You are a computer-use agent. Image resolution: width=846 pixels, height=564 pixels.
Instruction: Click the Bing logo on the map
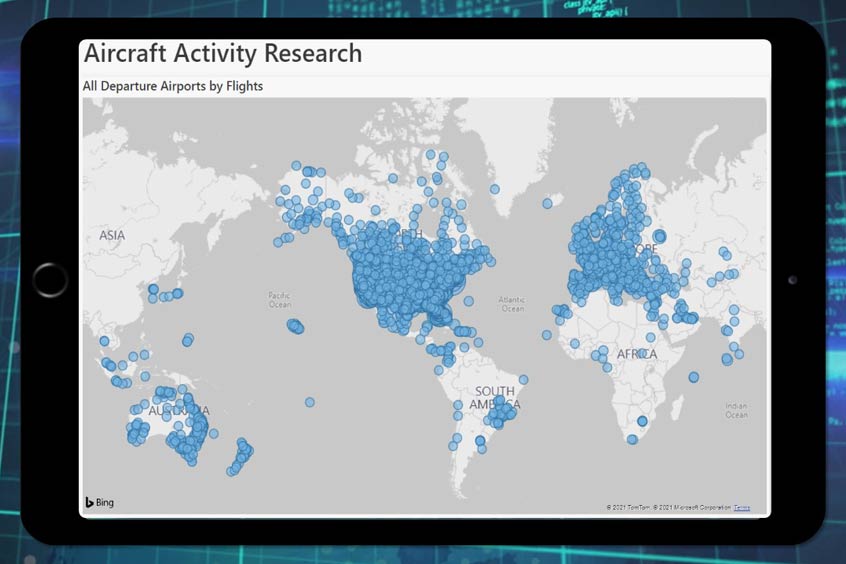[x=99, y=502]
